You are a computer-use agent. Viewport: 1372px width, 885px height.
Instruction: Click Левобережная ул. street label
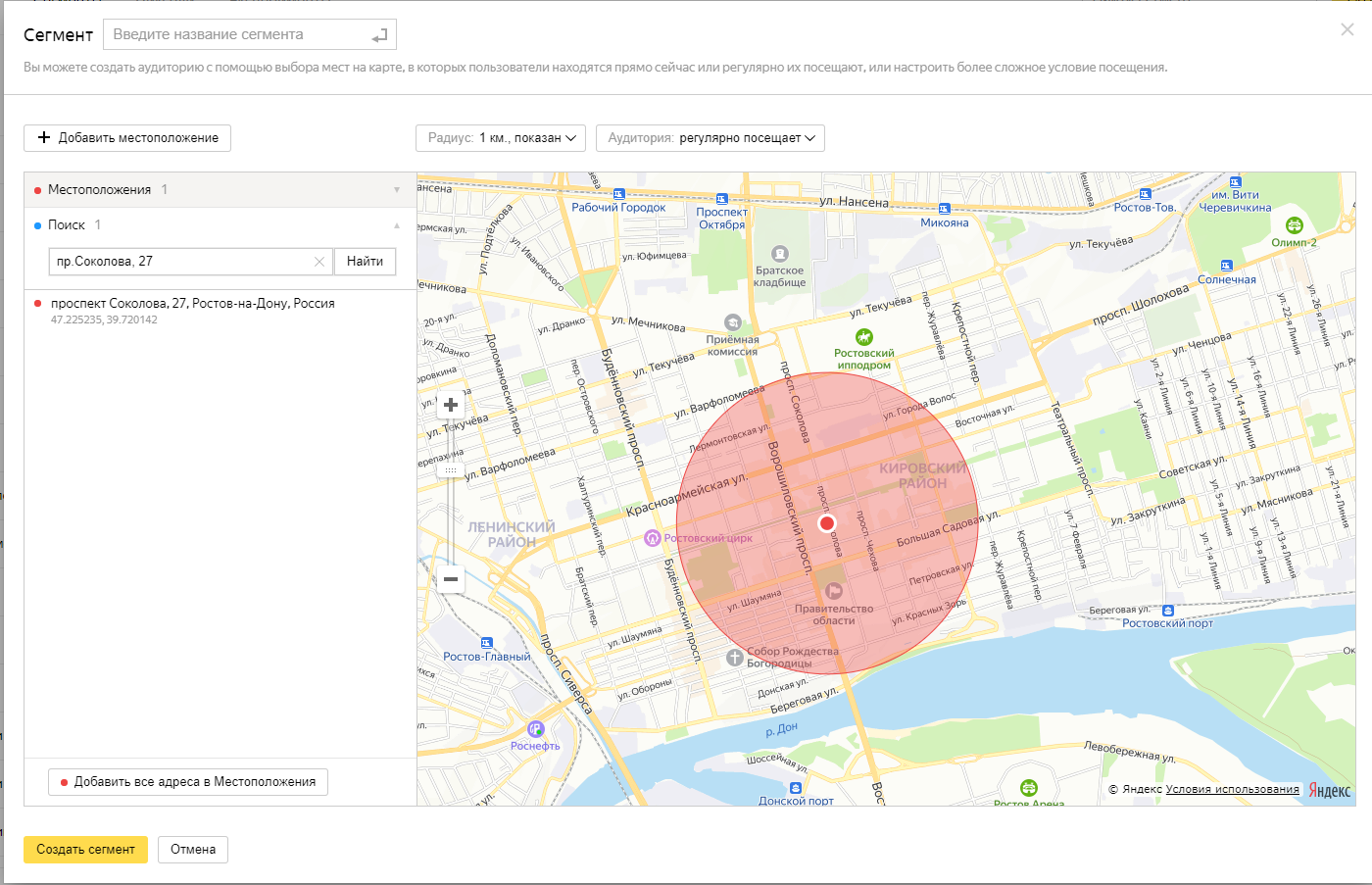1129,751
